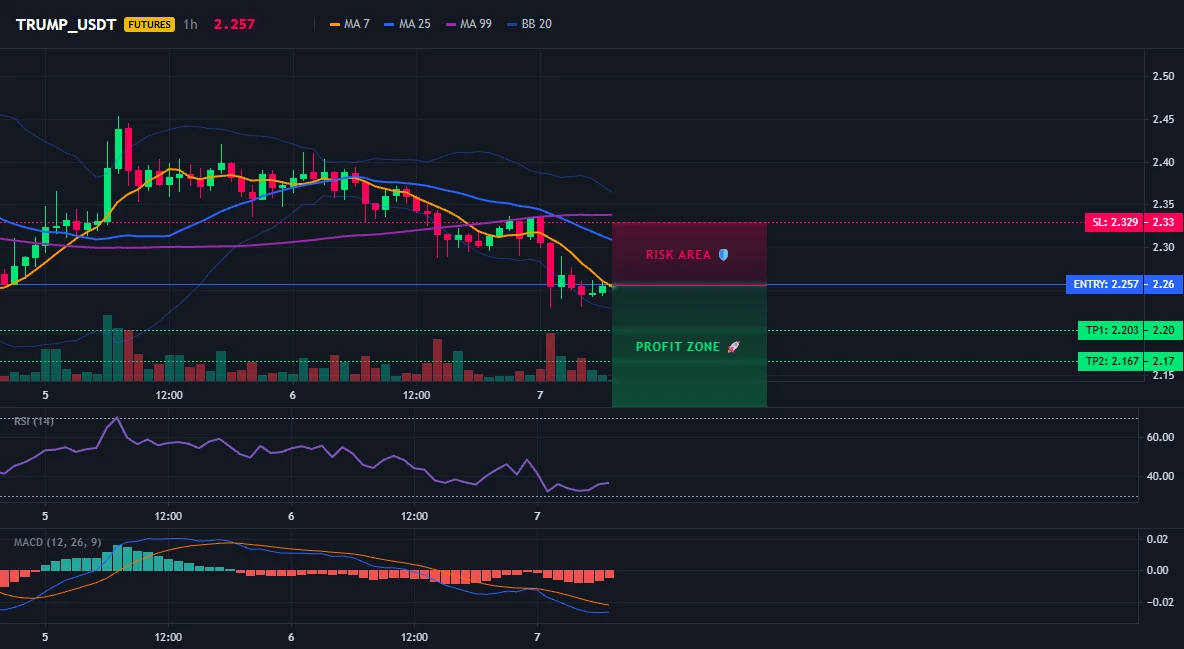This screenshot has width=1184, height=649.
Task: Click the red 2.257 price in header
Action: tap(234, 24)
